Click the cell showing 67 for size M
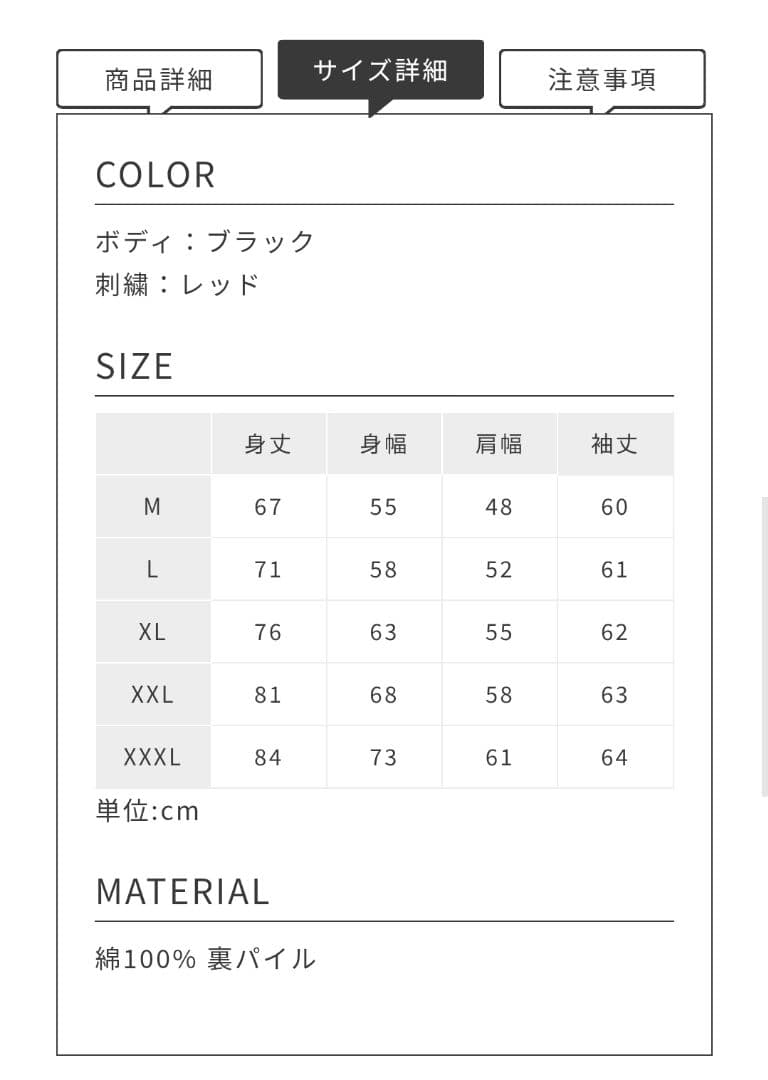The width and height of the screenshot is (768, 1080). 268,506
